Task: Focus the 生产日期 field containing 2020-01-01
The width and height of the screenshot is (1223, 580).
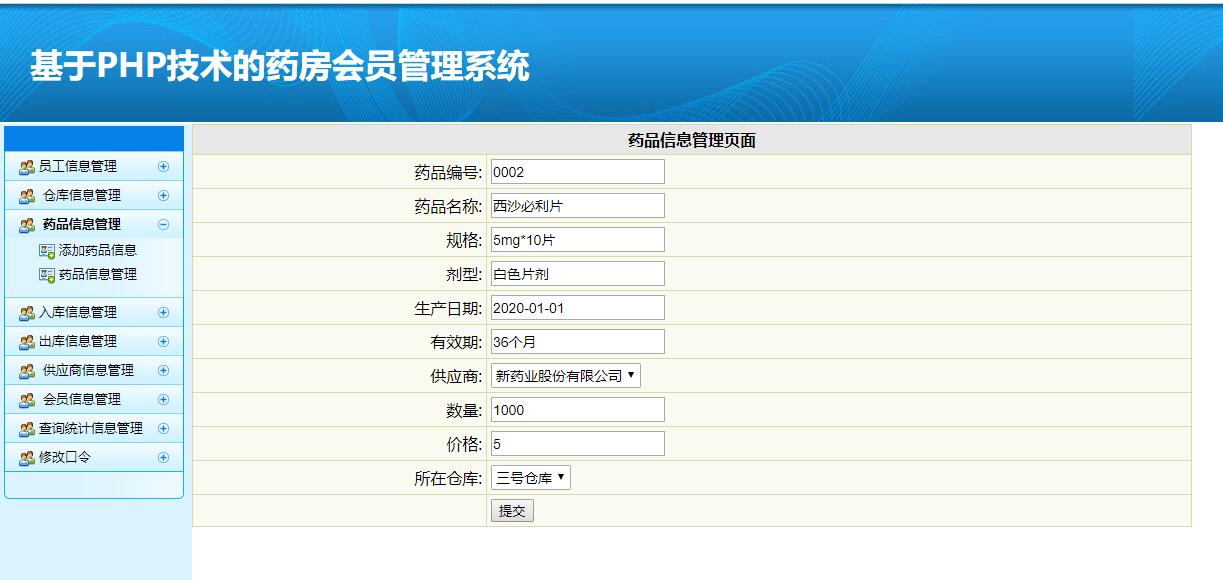Action: click(577, 308)
